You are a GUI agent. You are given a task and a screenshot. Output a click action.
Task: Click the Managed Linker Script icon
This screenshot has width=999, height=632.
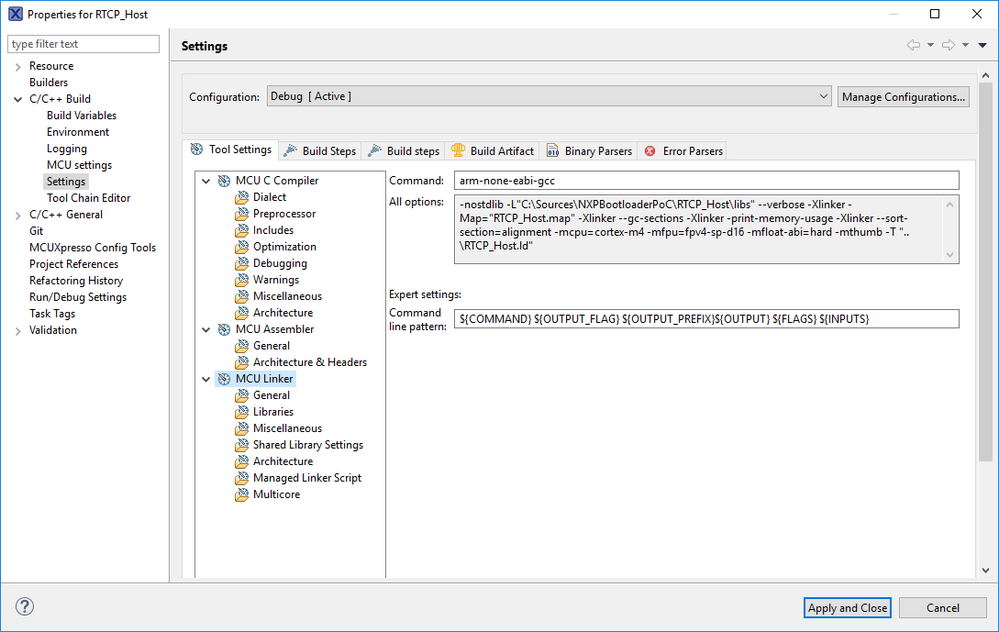point(242,478)
